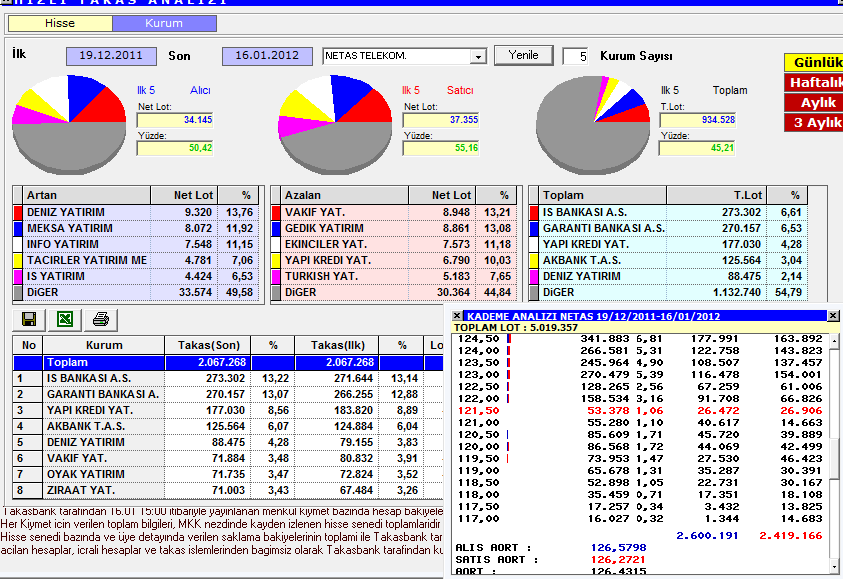The width and height of the screenshot is (843, 579).
Task: Click yellow swatch beside AKBANK T.A.S.
Action: [x=534, y=260]
